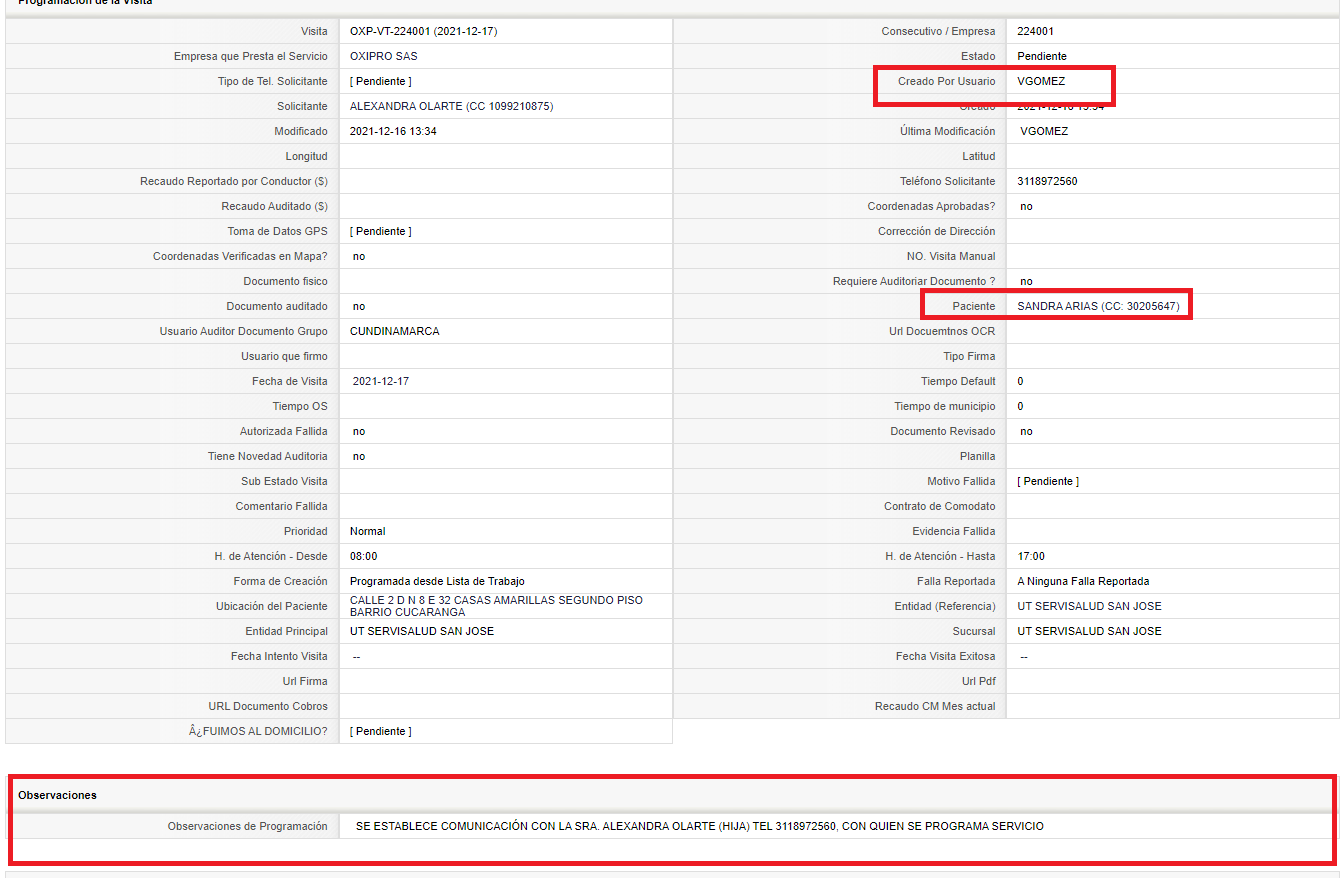1343x878 pixels.
Task: Click Tiempo Default value 0
Action: 1020,381
